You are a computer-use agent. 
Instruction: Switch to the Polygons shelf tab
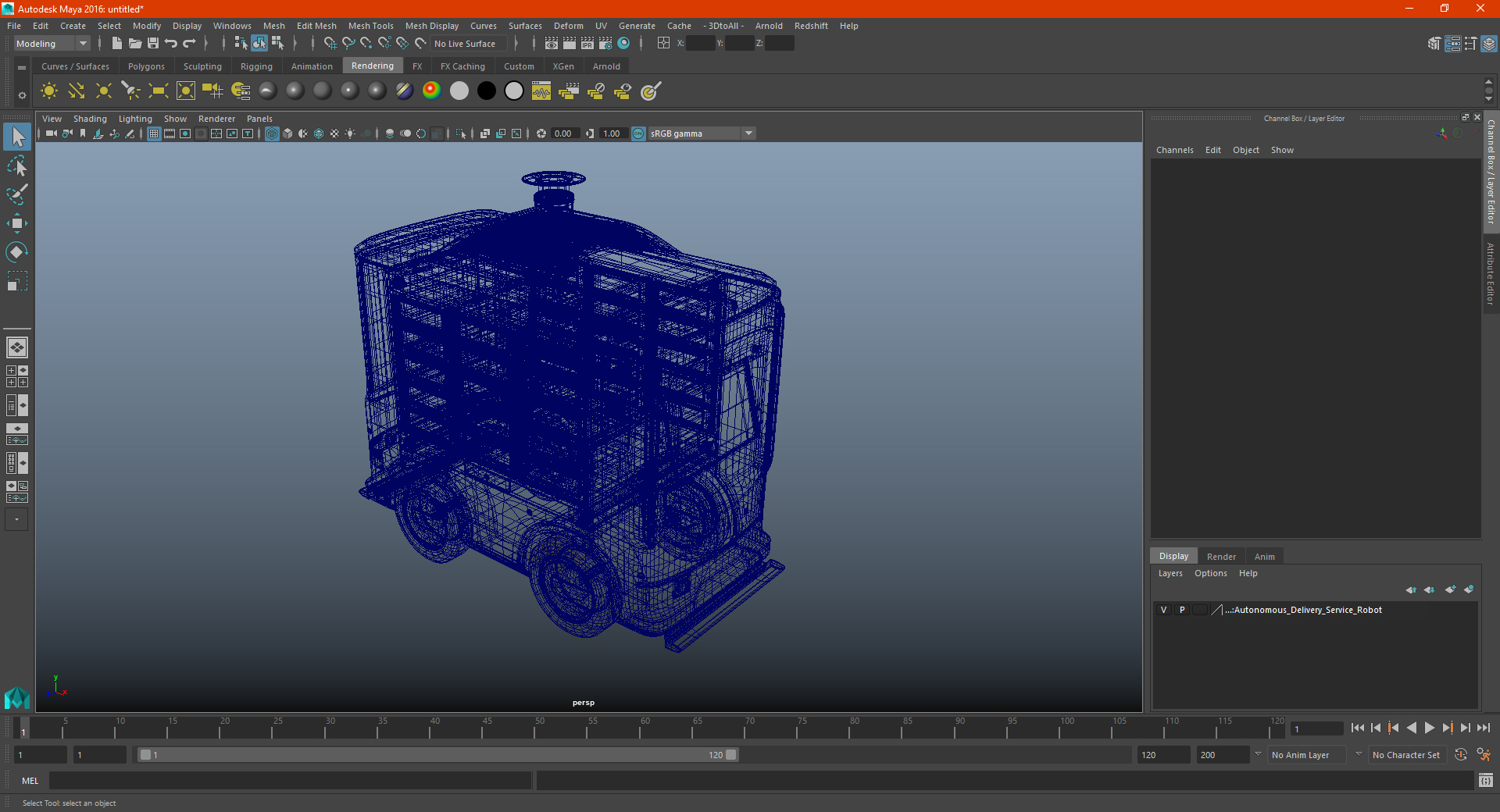click(x=146, y=66)
